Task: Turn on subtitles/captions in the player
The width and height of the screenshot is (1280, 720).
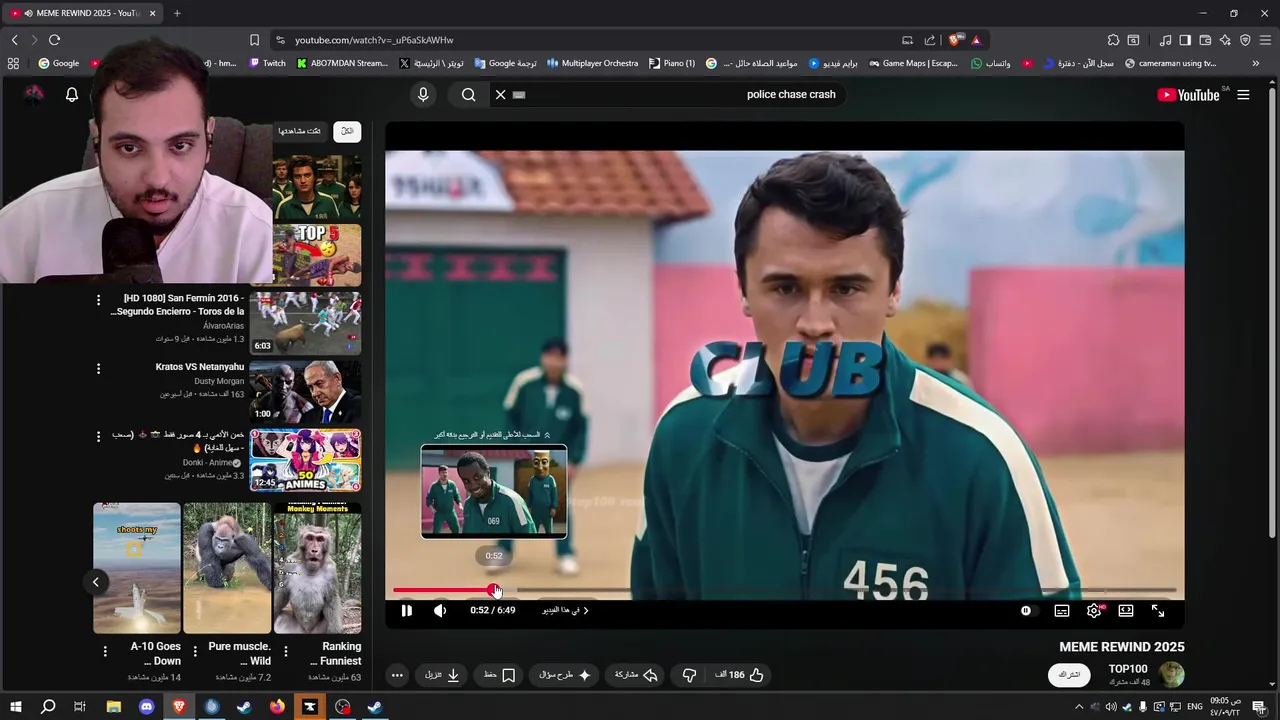Action: (1062, 610)
